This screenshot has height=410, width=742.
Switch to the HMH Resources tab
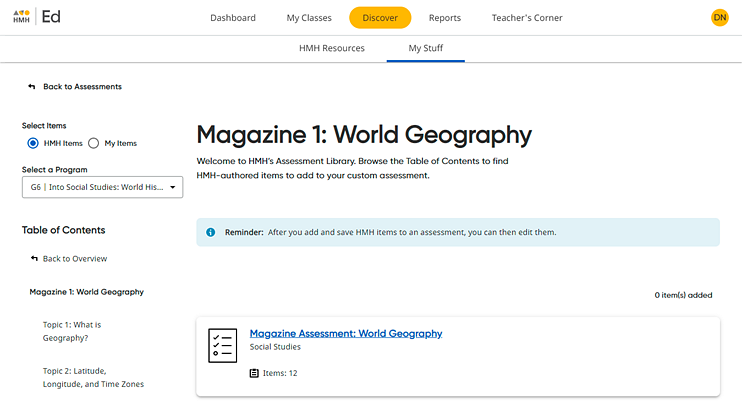(332, 48)
